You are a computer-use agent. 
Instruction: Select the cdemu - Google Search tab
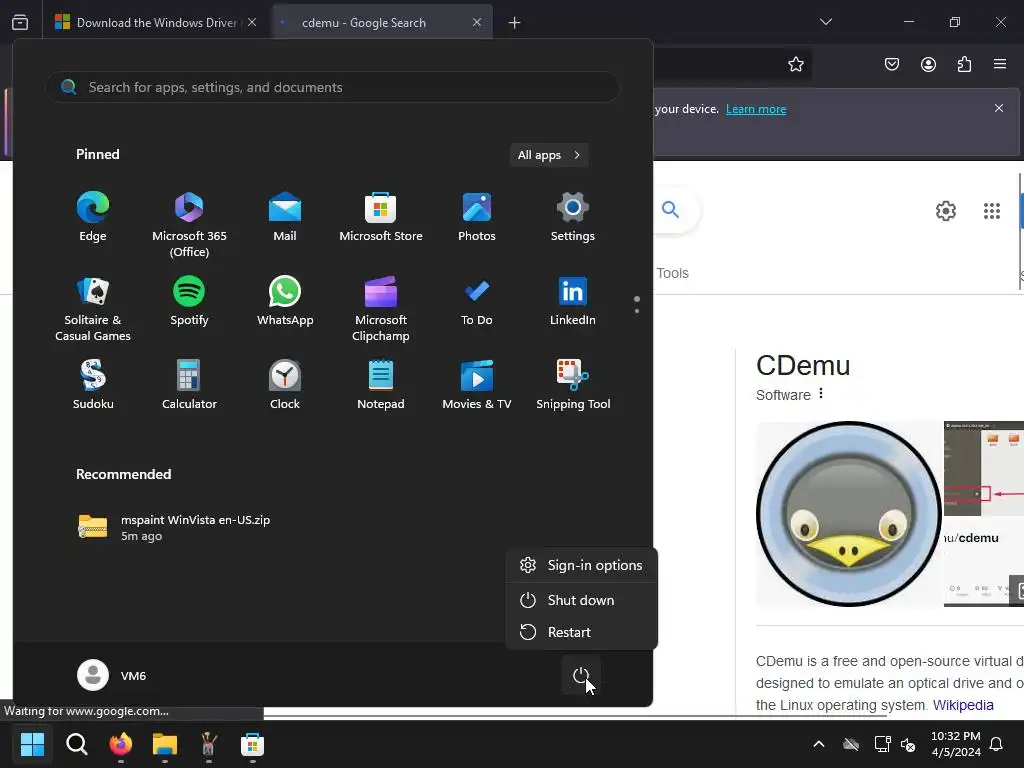[382, 22]
